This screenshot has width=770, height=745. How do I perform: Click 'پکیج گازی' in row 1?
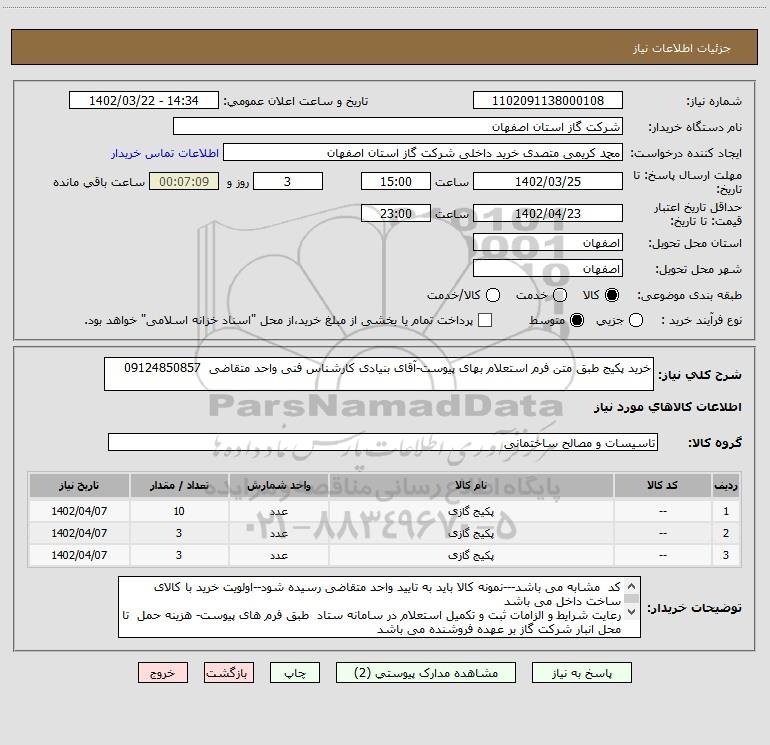471,511
